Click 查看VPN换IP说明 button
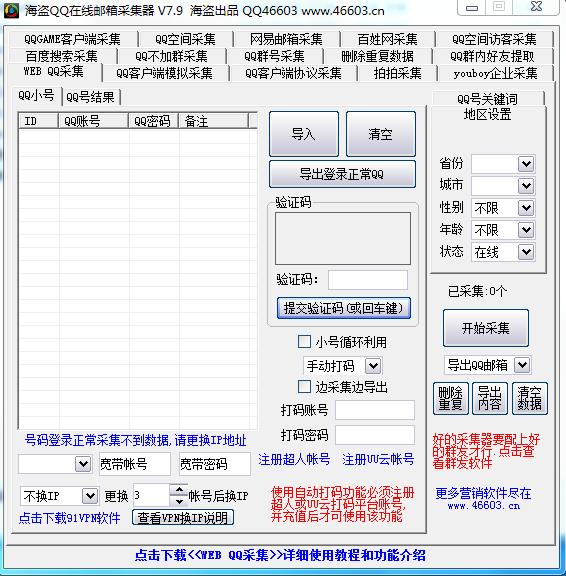 pyautogui.click(x=183, y=518)
